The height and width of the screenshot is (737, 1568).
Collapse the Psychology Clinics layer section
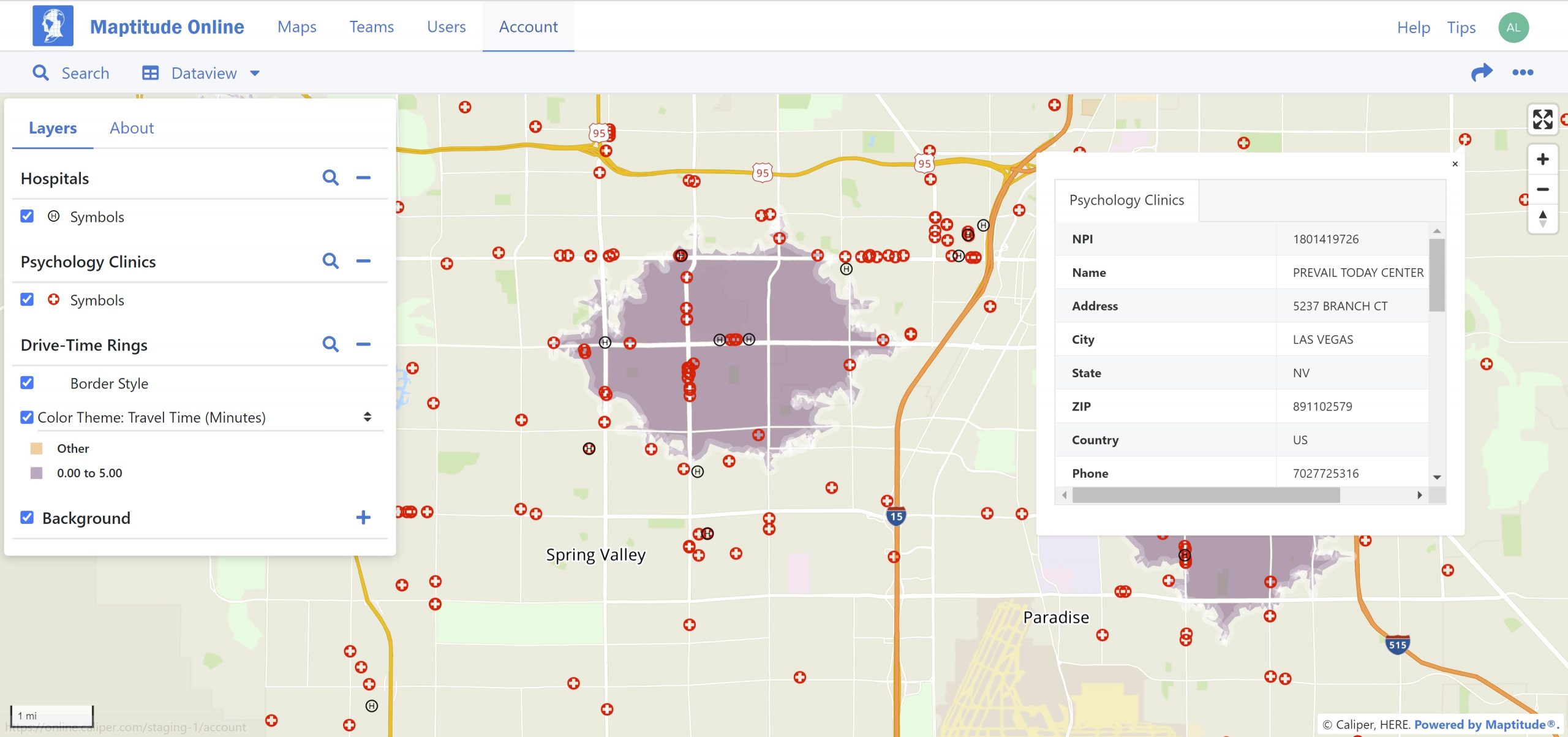(x=363, y=262)
